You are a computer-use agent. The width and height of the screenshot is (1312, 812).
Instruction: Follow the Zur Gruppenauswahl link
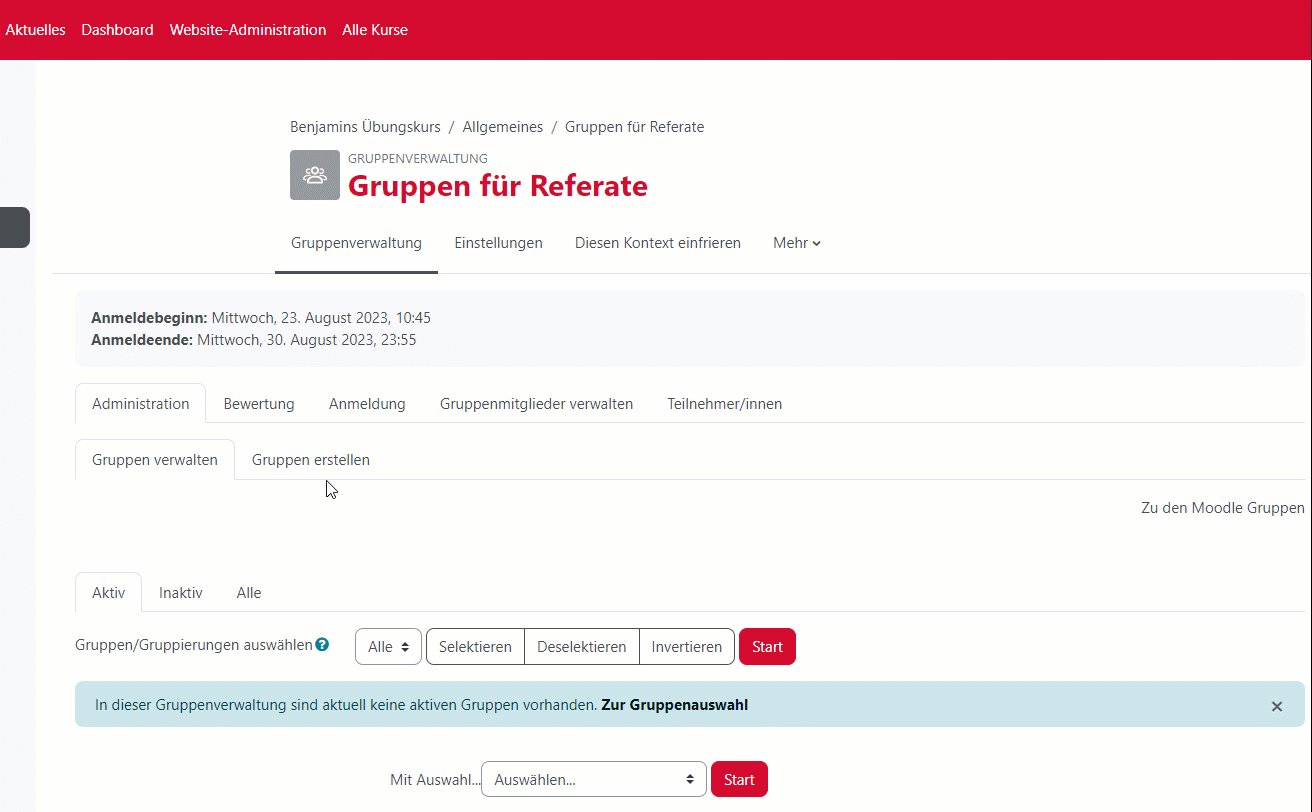(674, 704)
